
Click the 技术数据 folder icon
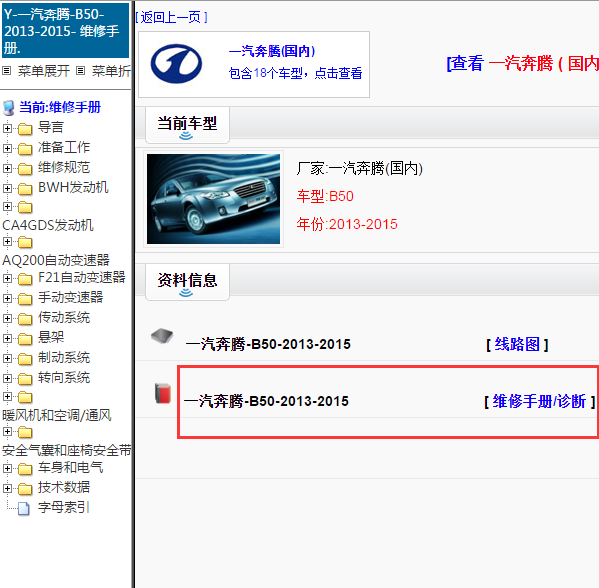tap(25, 489)
